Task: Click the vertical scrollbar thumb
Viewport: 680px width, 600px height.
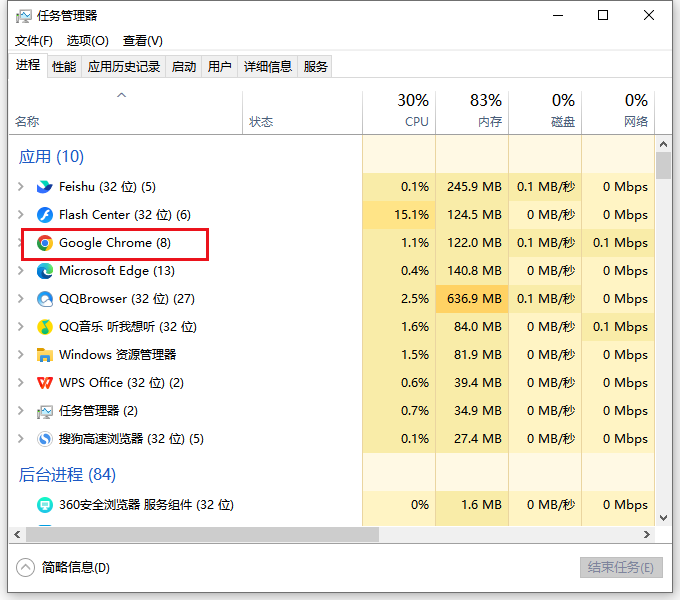Action: [x=663, y=165]
